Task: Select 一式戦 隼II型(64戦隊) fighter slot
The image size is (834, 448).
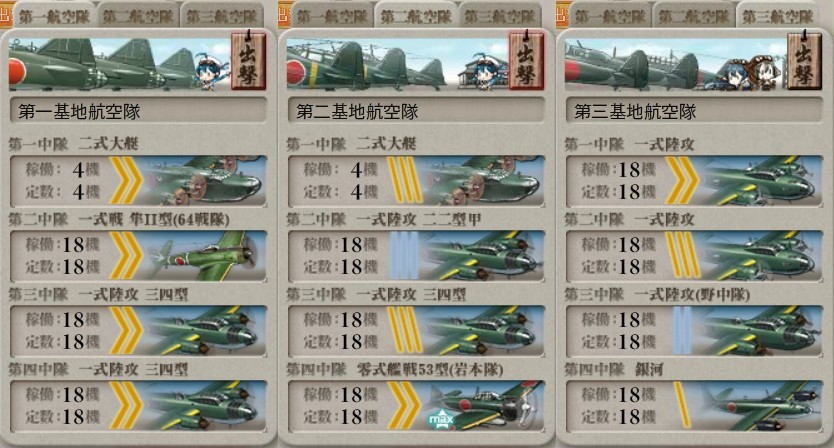Action: click(x=138, y=256)
